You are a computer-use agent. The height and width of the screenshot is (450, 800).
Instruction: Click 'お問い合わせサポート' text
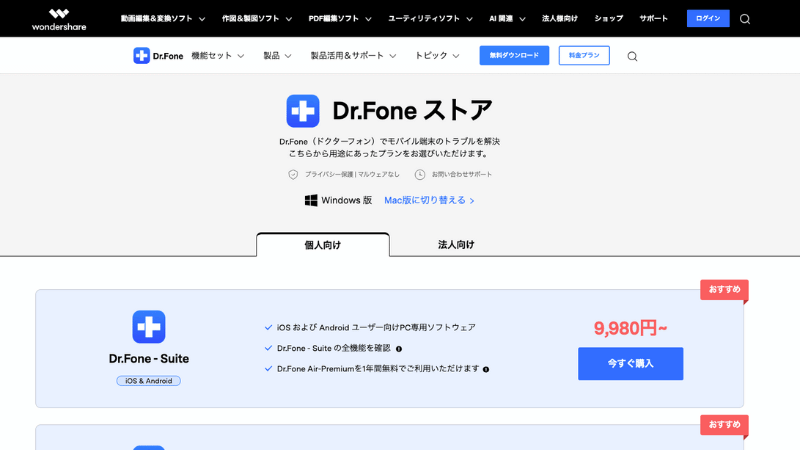462,174
